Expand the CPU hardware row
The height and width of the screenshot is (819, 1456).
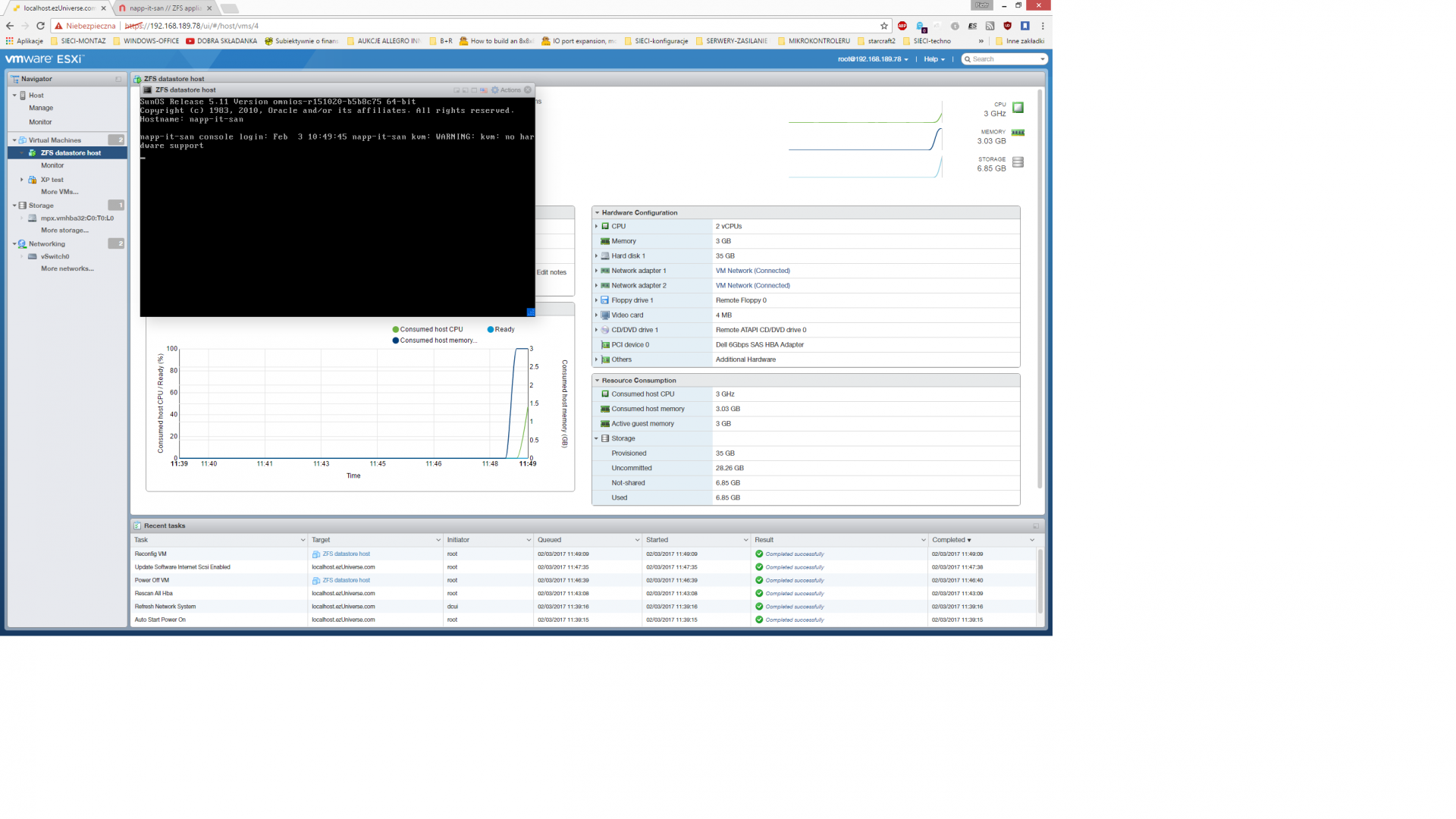(596, 226)
